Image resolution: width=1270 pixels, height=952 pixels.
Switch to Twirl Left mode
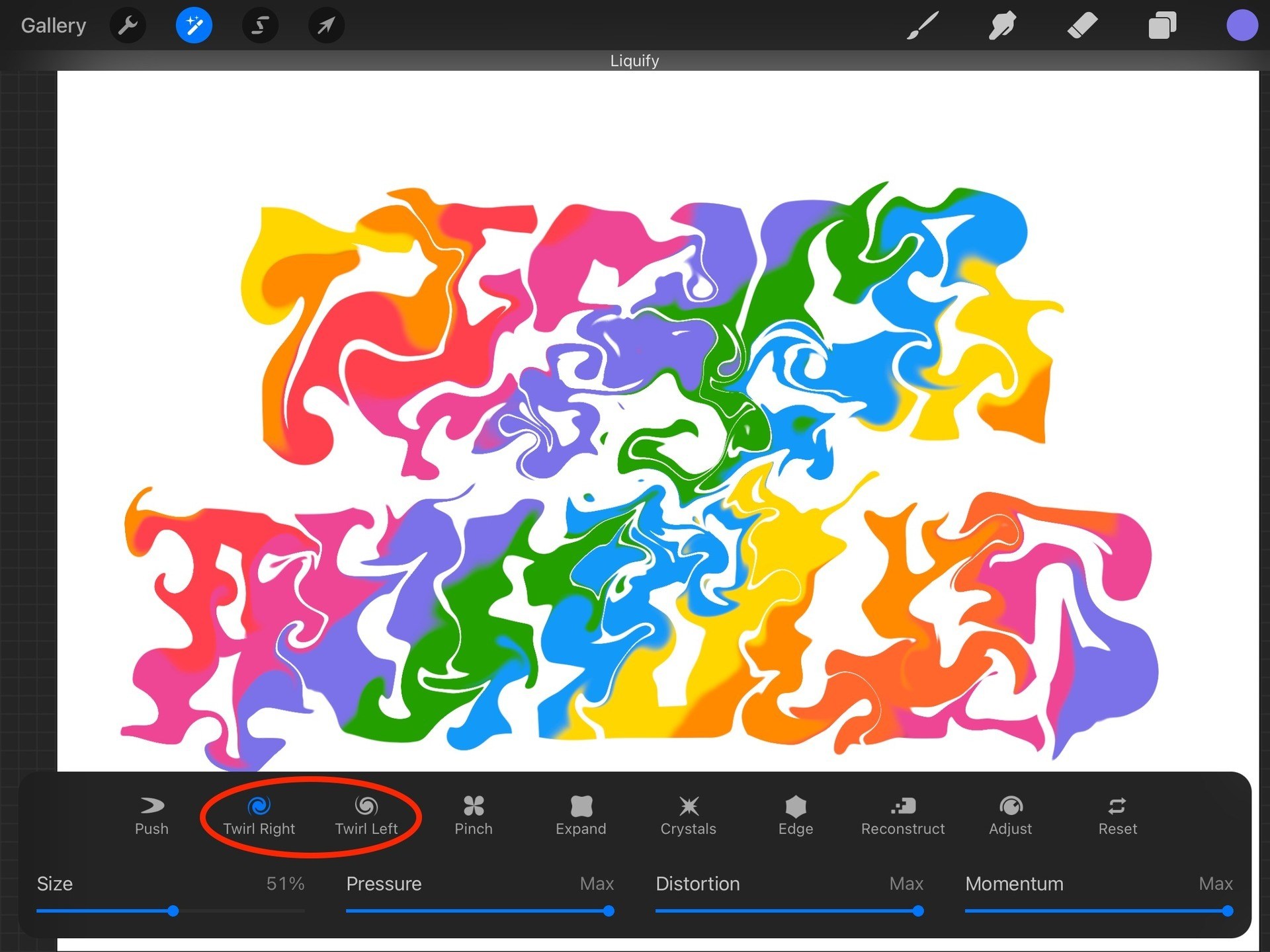tap(366, 815)
